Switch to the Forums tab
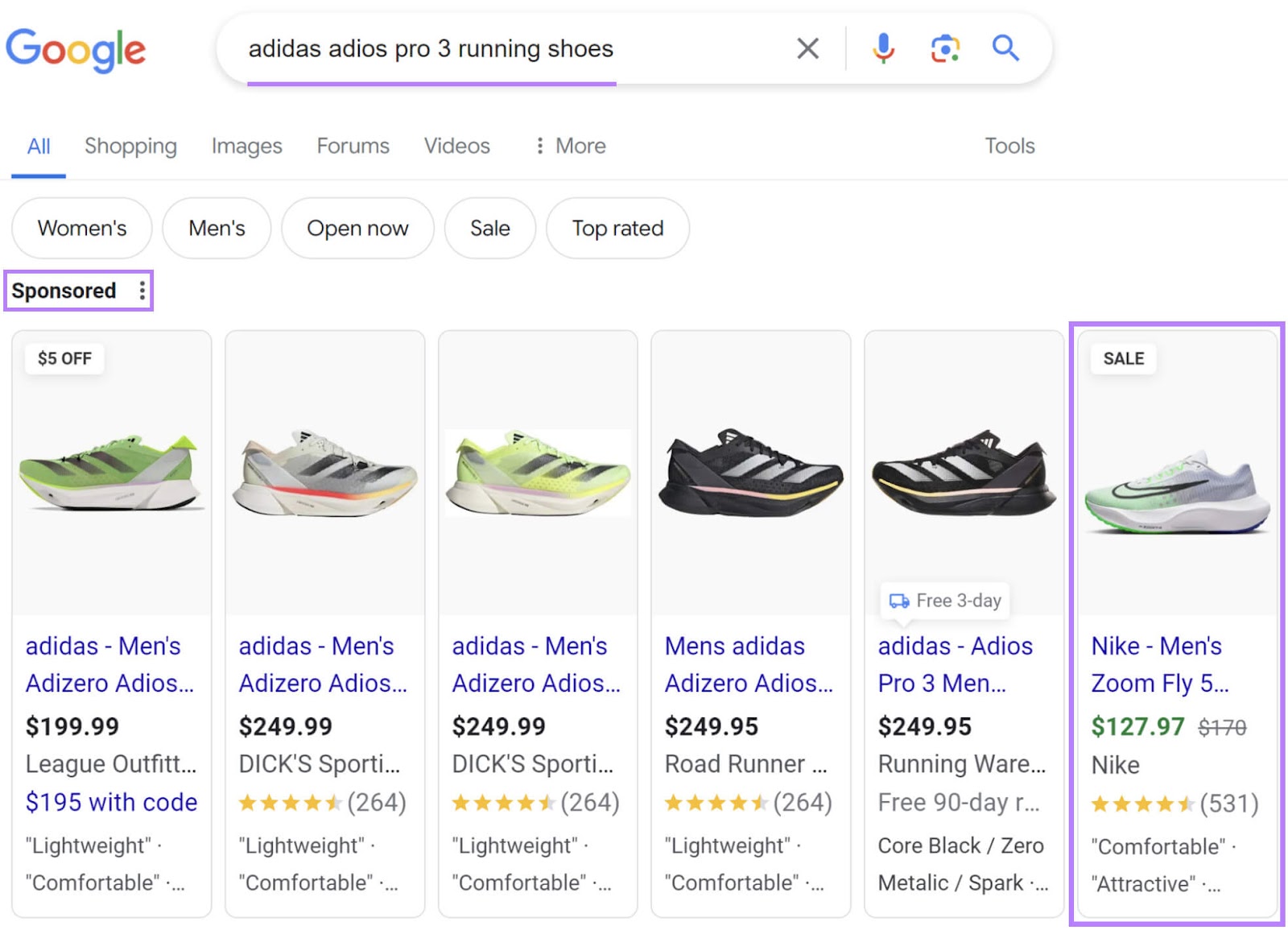 353,146
